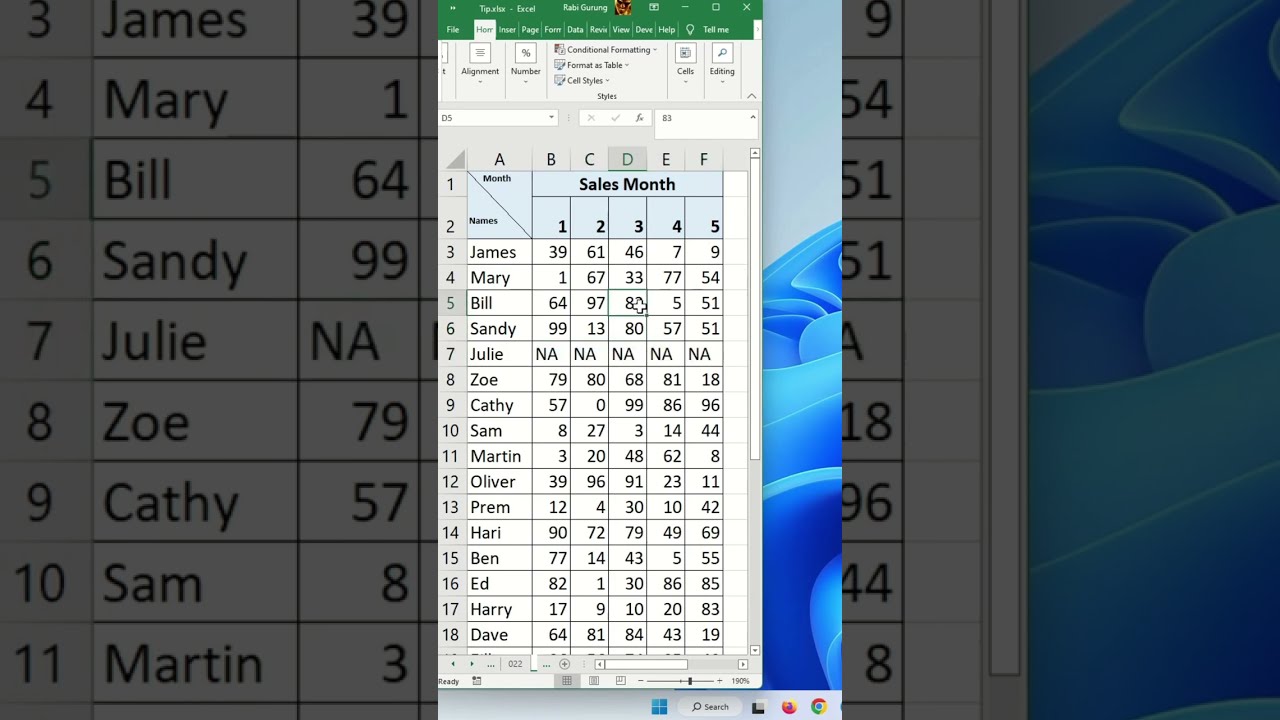
Task: Switch to the Insert tab
Action: pyautogui.click(x=508, y=30)
